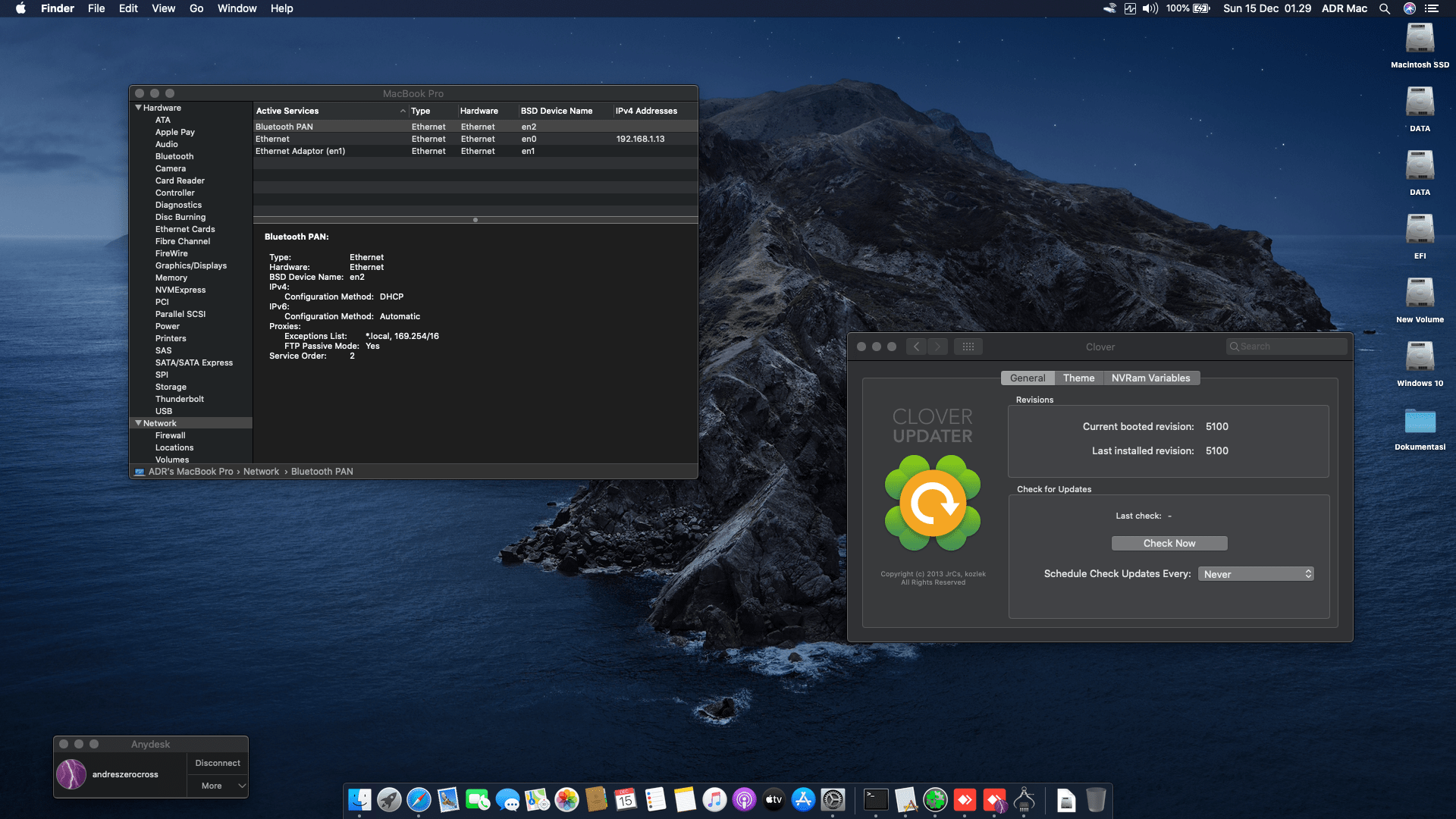1456x819 pixels.
Task: Select Ethernet en0 row with 192.168.1.13
Action: coord(475,139)
